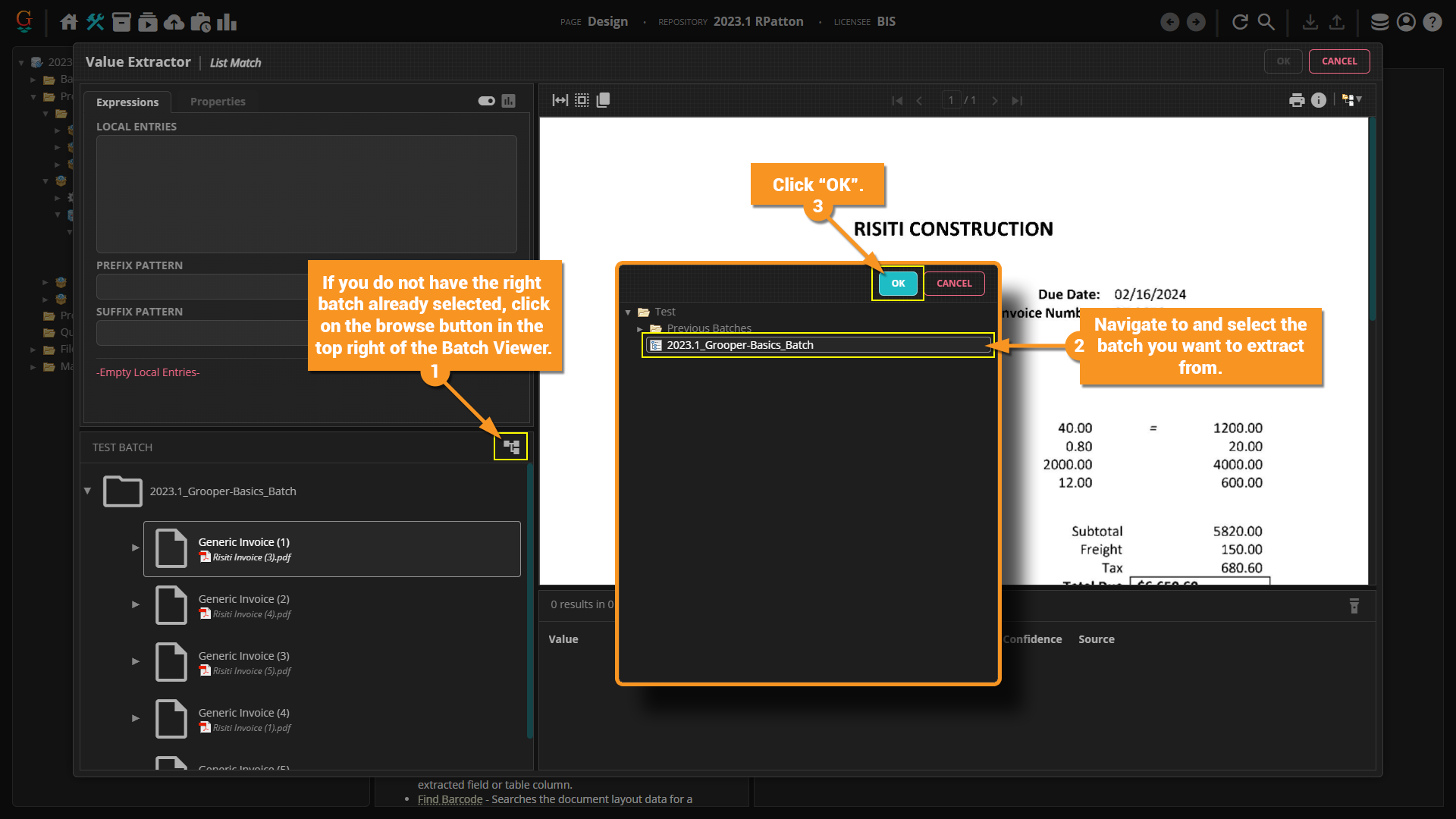The height and width of the screenshot is (819, 1456).
Task: Click the Test Batch browse button
Action: 511,447
